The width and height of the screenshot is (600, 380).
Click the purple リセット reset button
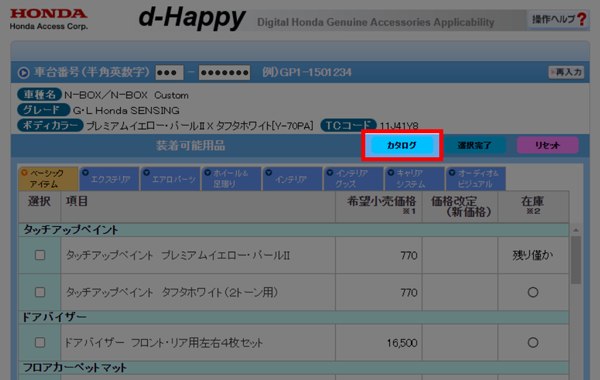point(548,145)
